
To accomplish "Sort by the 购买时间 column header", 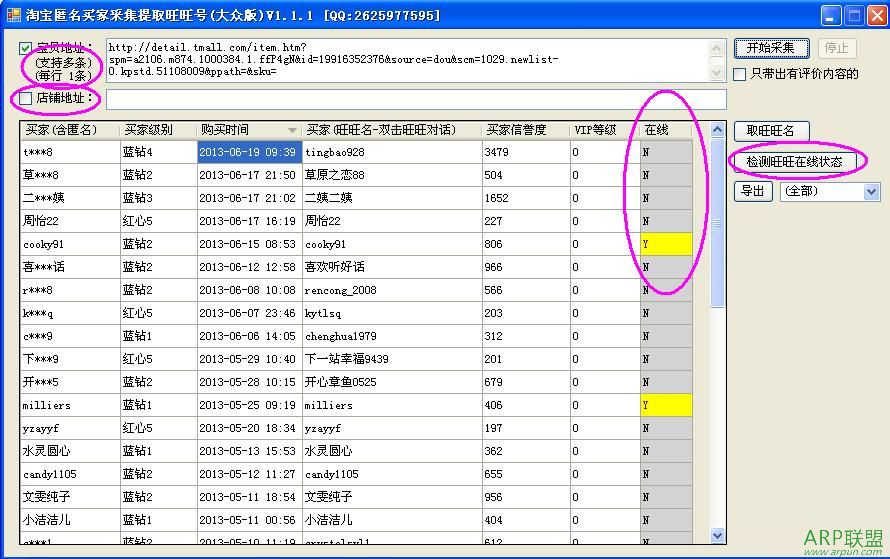I will point(248,130).
